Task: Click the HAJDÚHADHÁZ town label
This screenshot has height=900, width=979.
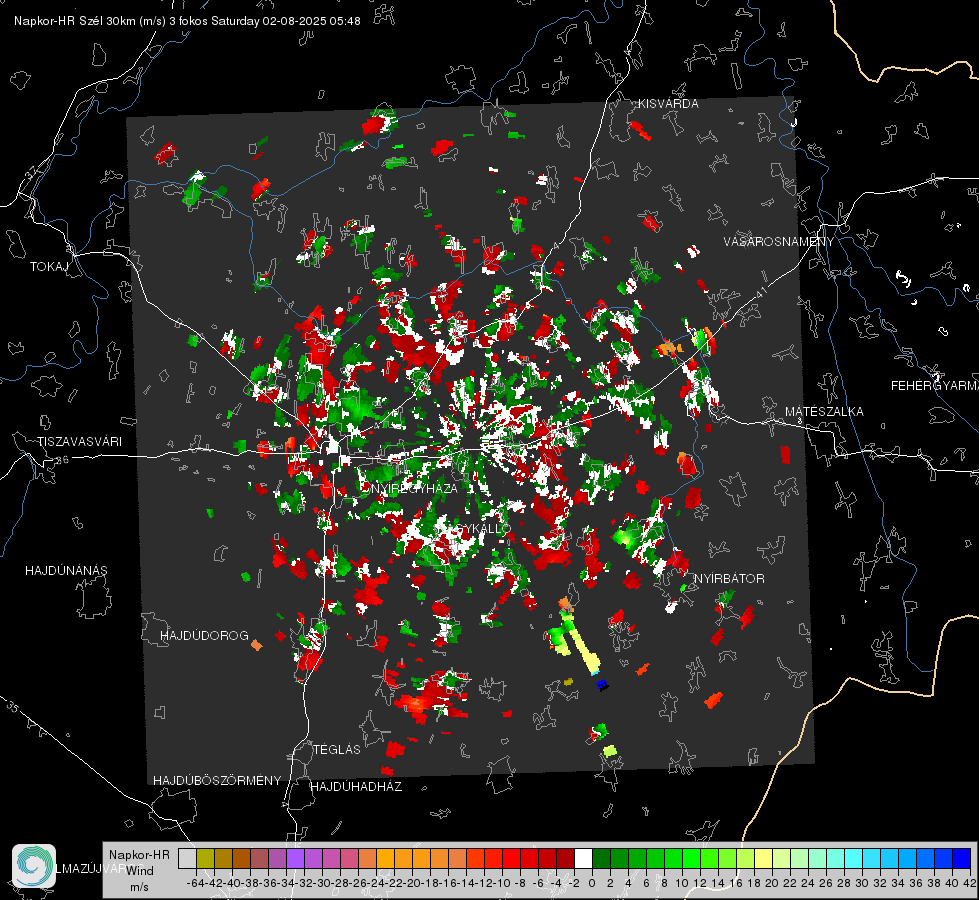Action: 356,787
